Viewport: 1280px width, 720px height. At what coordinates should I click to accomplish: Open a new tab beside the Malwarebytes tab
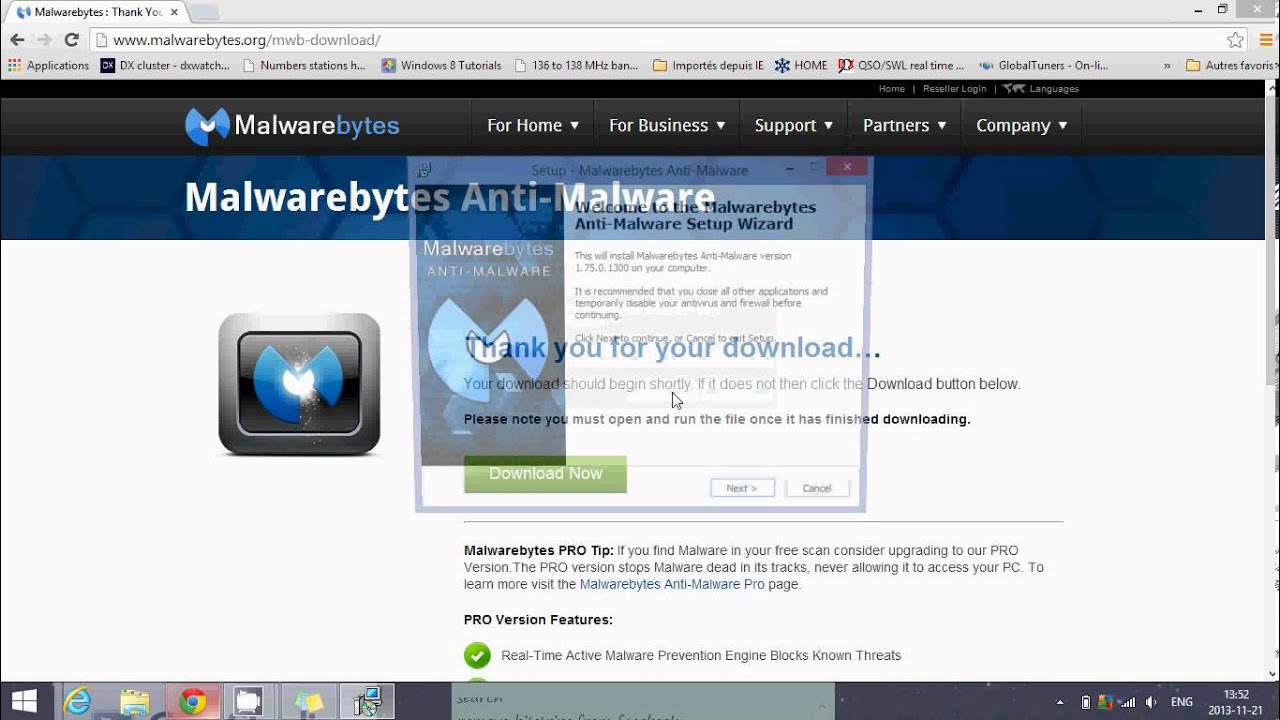coord(203,12)
